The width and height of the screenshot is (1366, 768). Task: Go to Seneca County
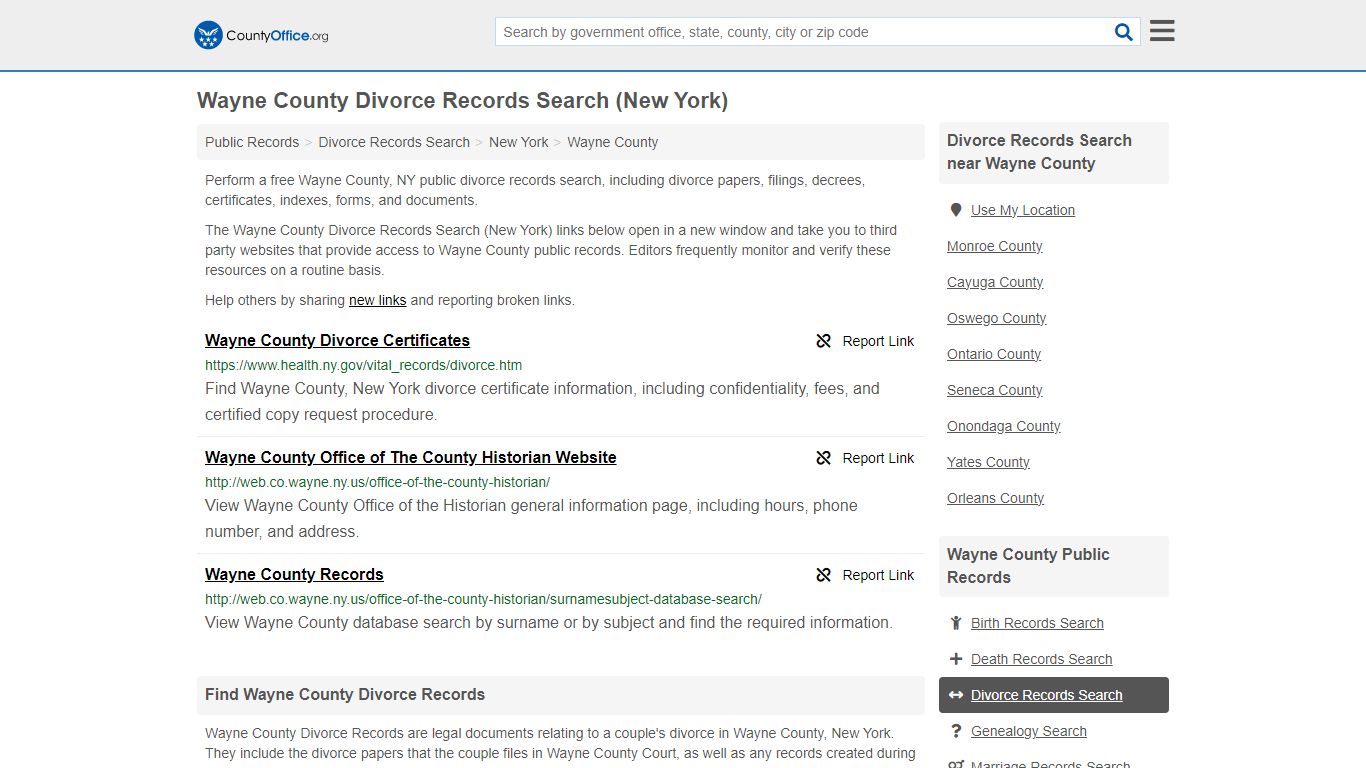point(994,390)
